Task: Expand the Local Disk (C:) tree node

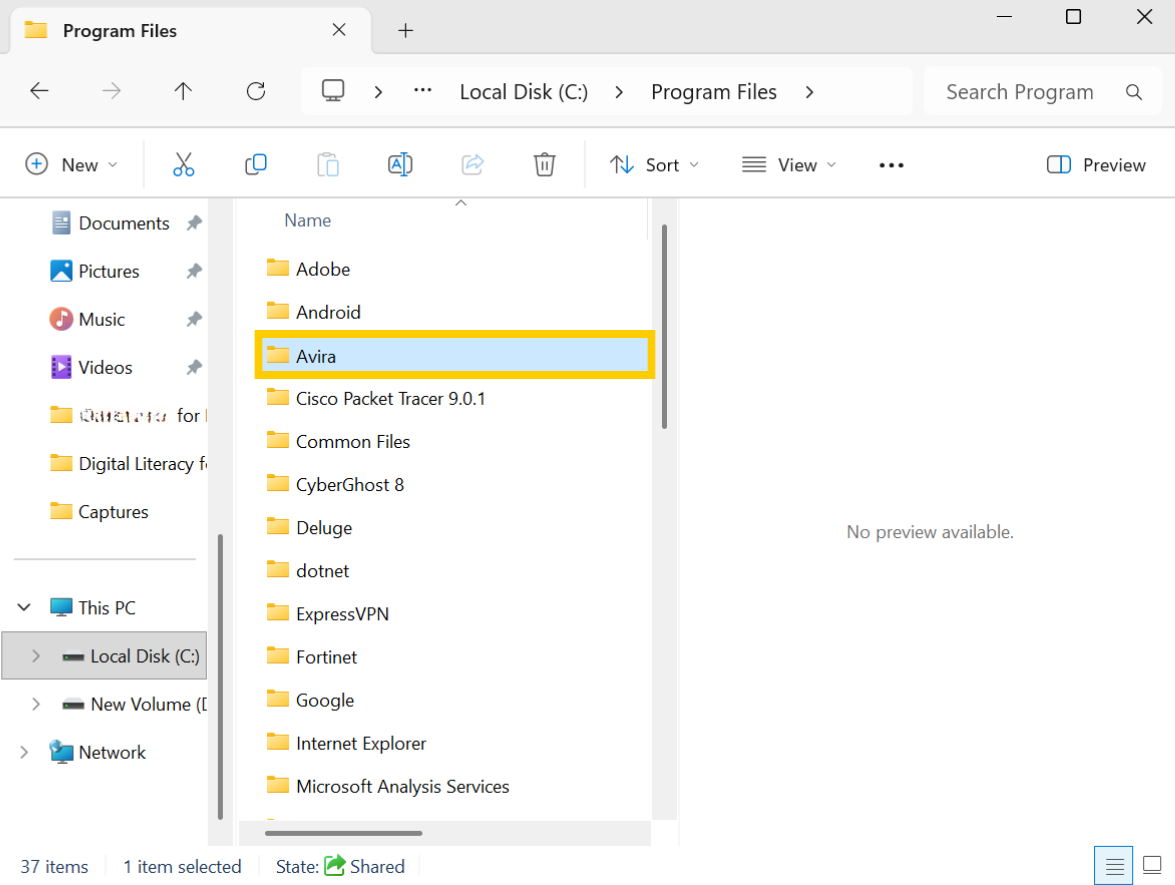Action: click(36, 656)
